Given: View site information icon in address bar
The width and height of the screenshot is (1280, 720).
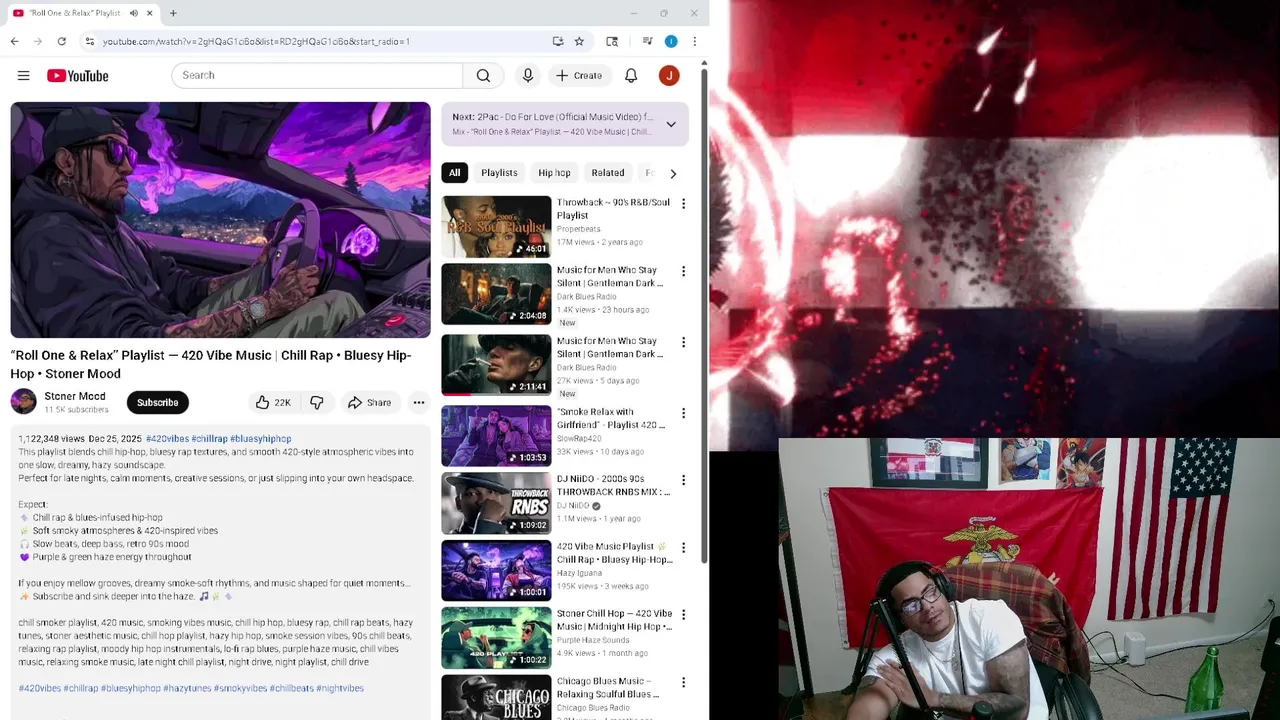Looking at the screenshot, I should click(89, 41).
